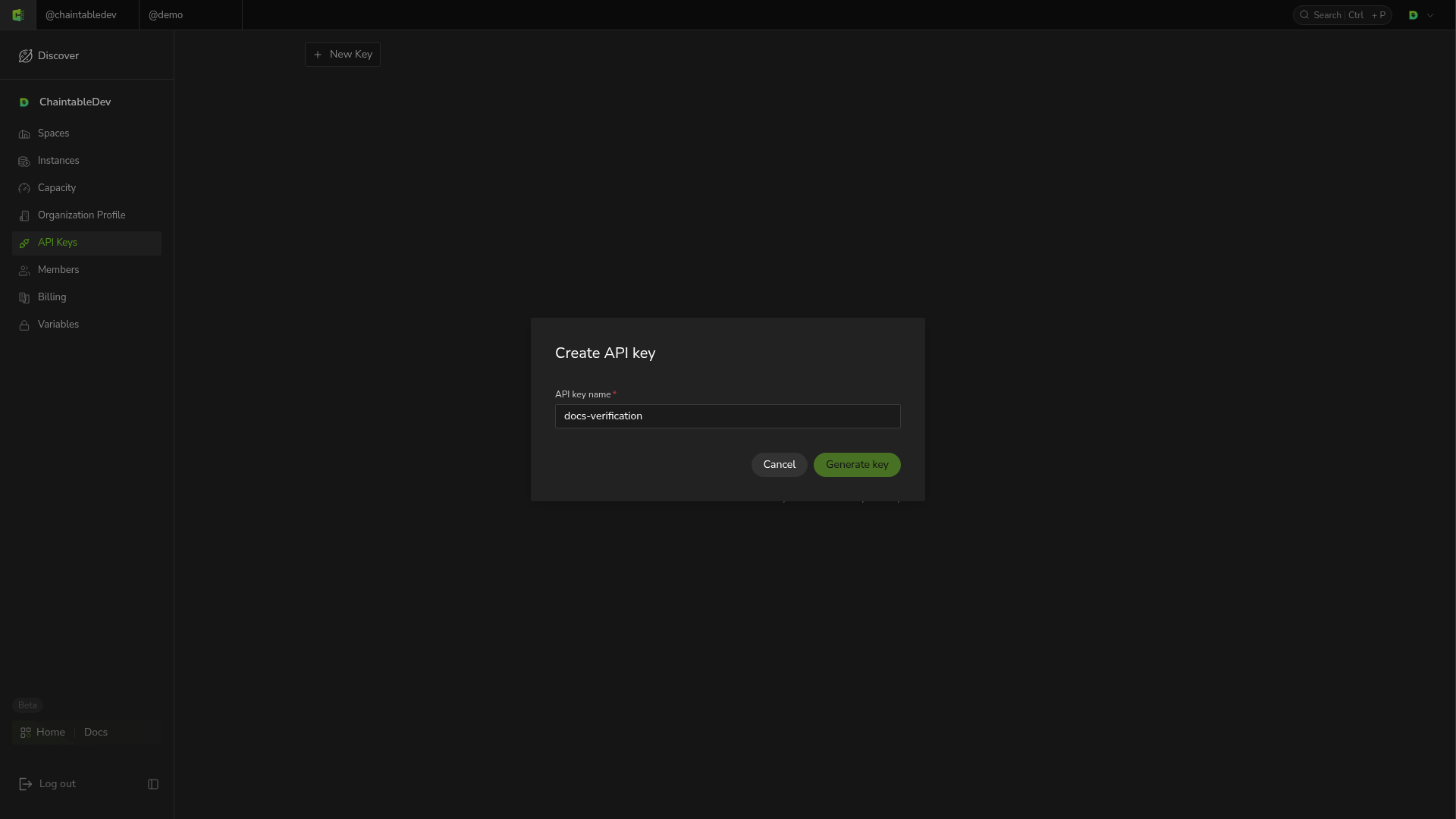Select the Spaces sidebar icon
Image resolution: width=1456 pixels, height=819 pixels.
[24, 134]
